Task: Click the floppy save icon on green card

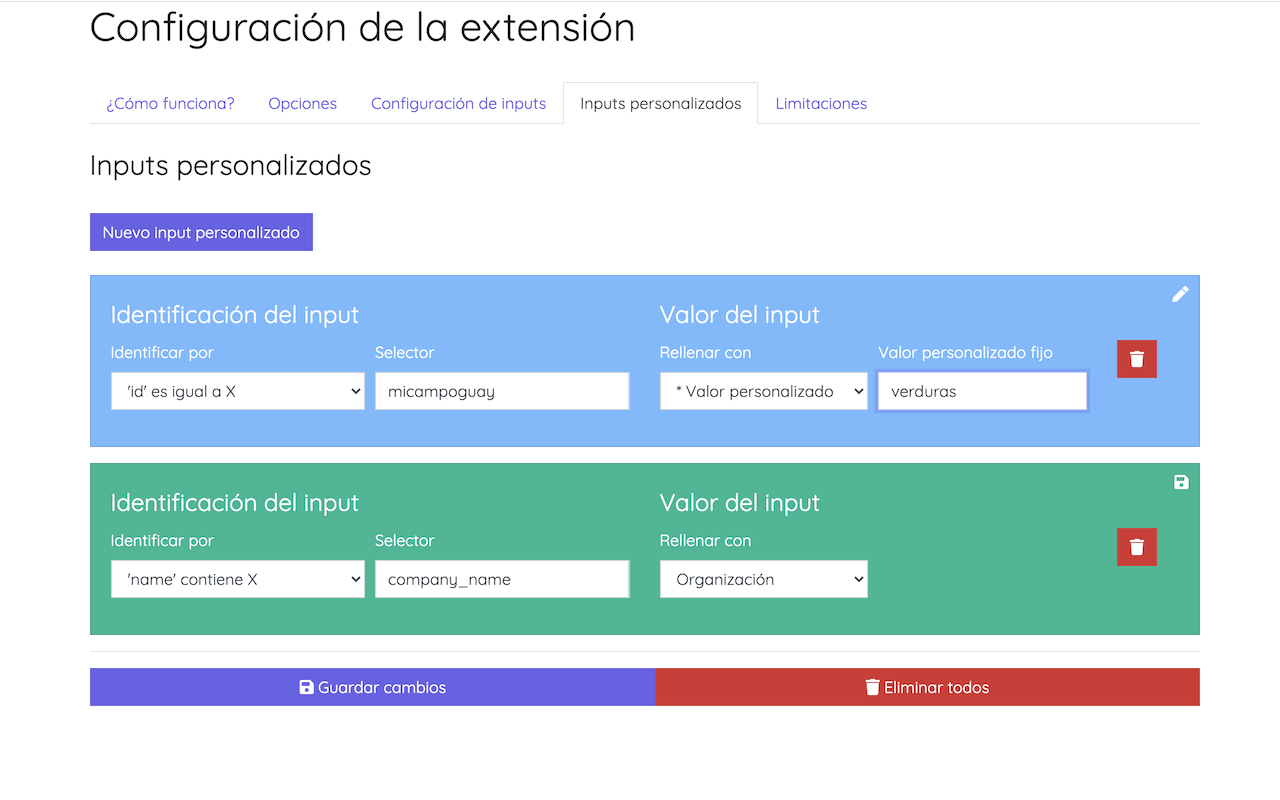Action: click(1181, 482)
